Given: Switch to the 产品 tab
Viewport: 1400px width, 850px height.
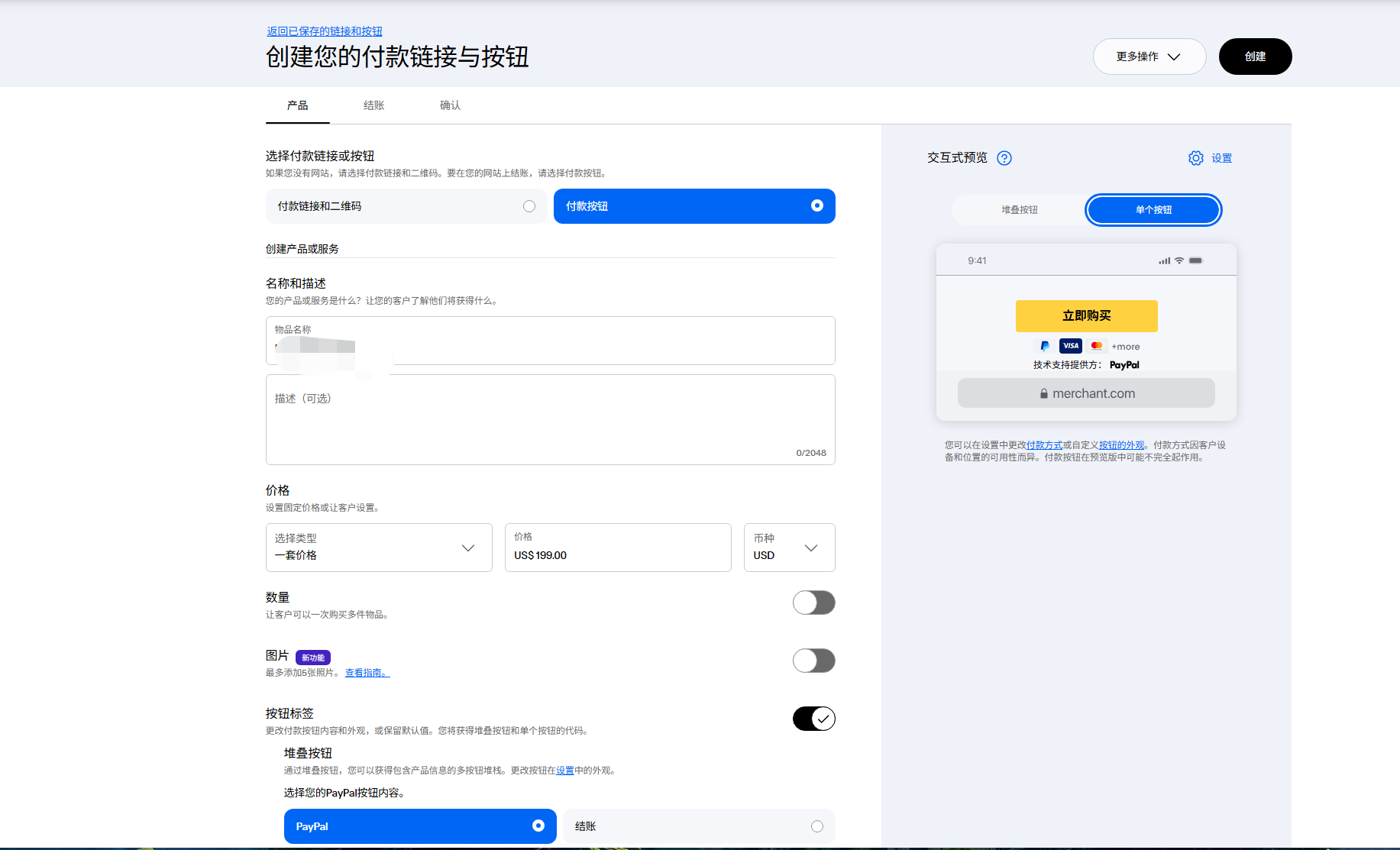Looking at the screenshot, I should (x=298, y=105).
